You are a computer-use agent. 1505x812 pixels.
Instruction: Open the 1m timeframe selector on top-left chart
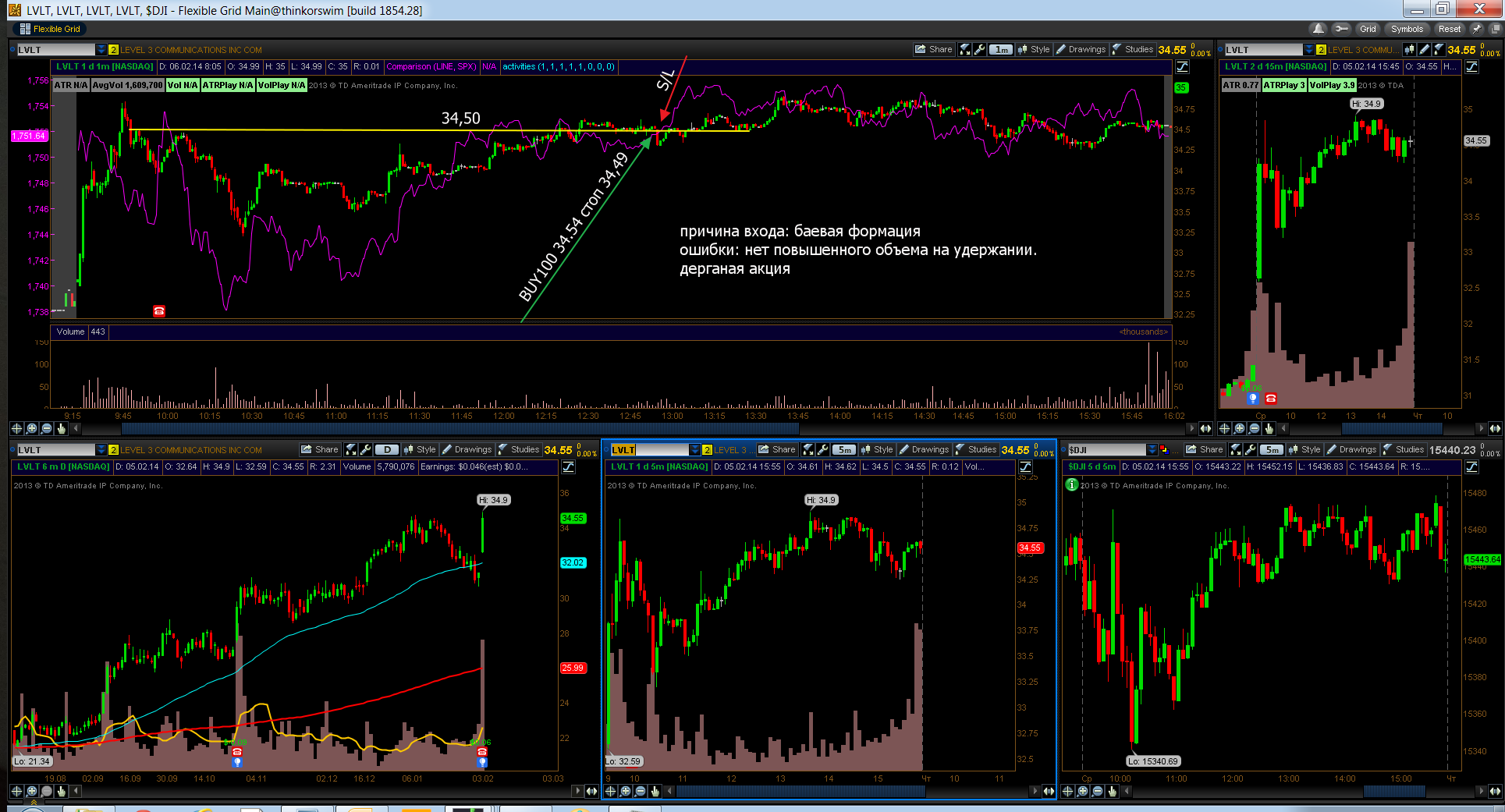(x=1002, y=49)
